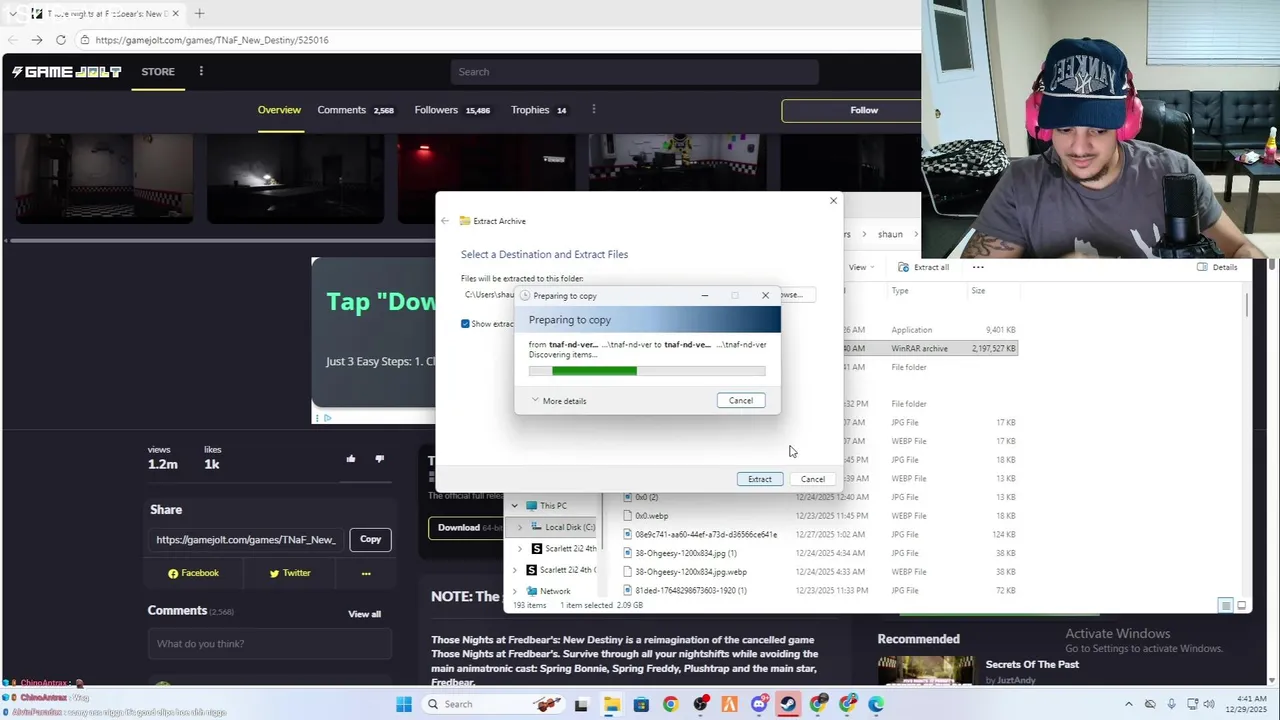Open Task View on the taskbar

[x=581, y=704]
